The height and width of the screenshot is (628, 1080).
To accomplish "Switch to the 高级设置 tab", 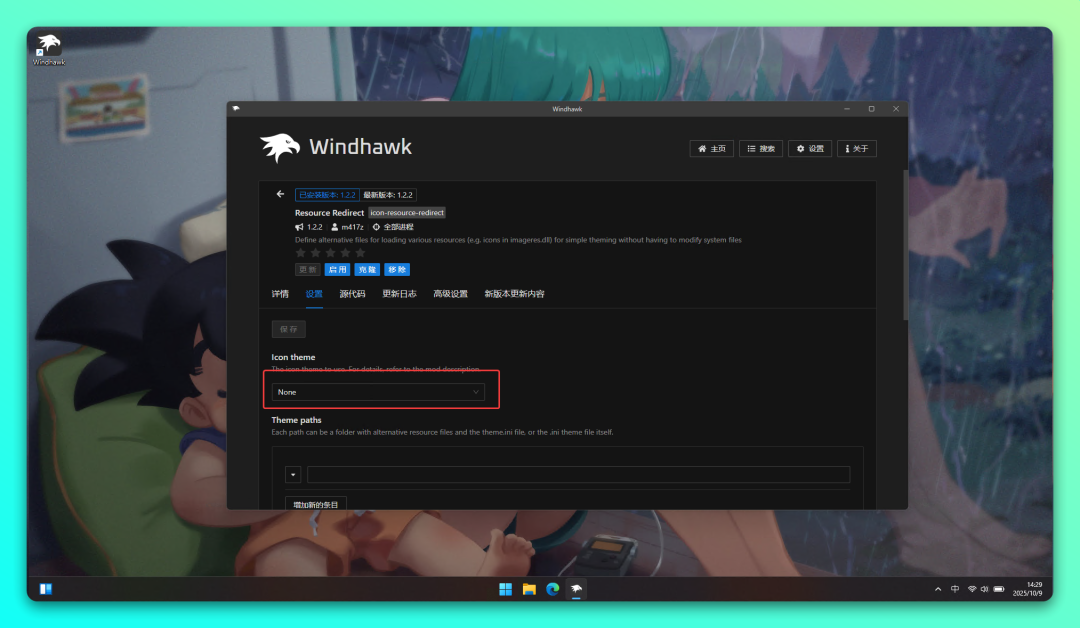I will tap(450, 294).
